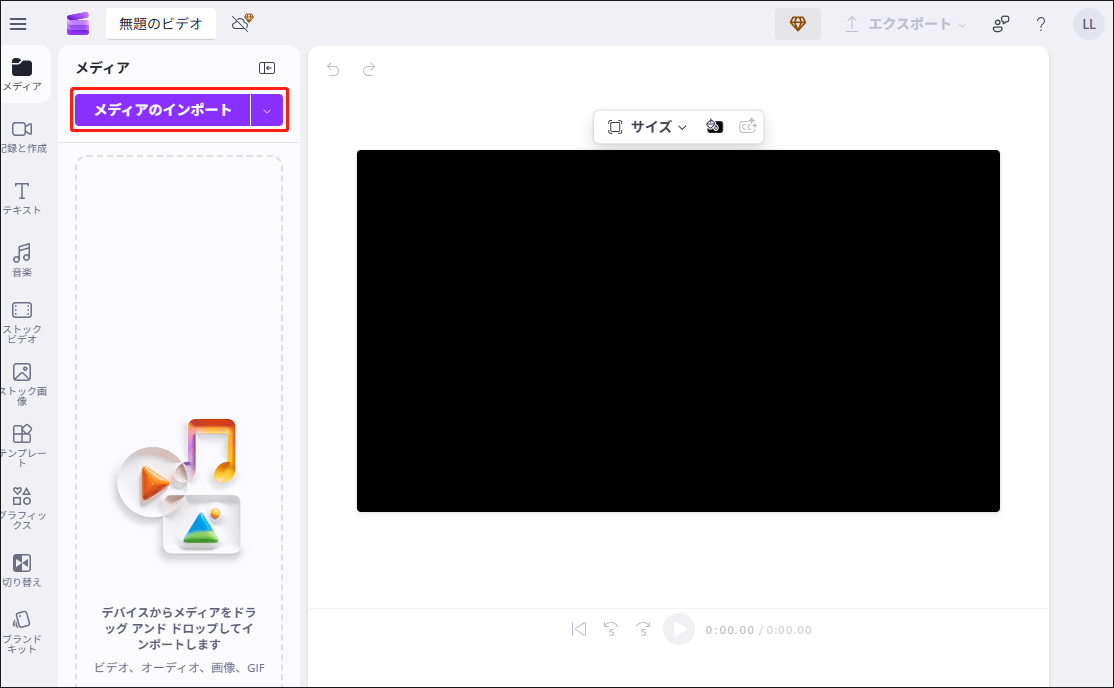Select the 切り替え transitions panel
This screenshot has height=688, width=1114.
[20, 570]
